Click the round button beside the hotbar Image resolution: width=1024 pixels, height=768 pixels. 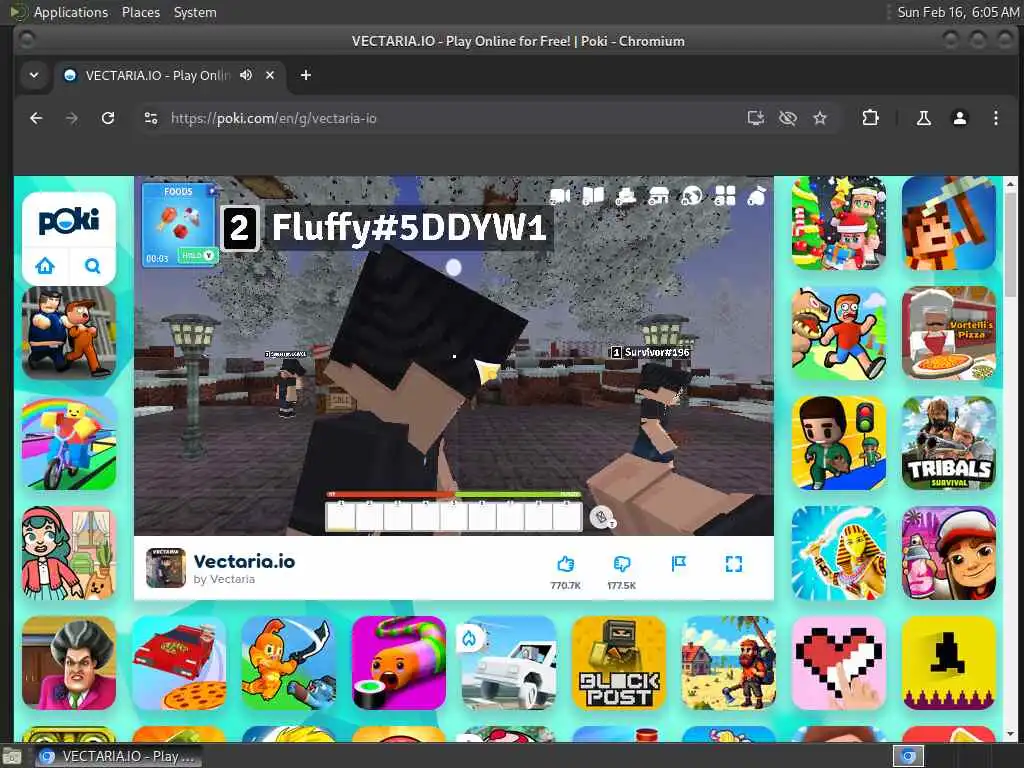[601, 517]
